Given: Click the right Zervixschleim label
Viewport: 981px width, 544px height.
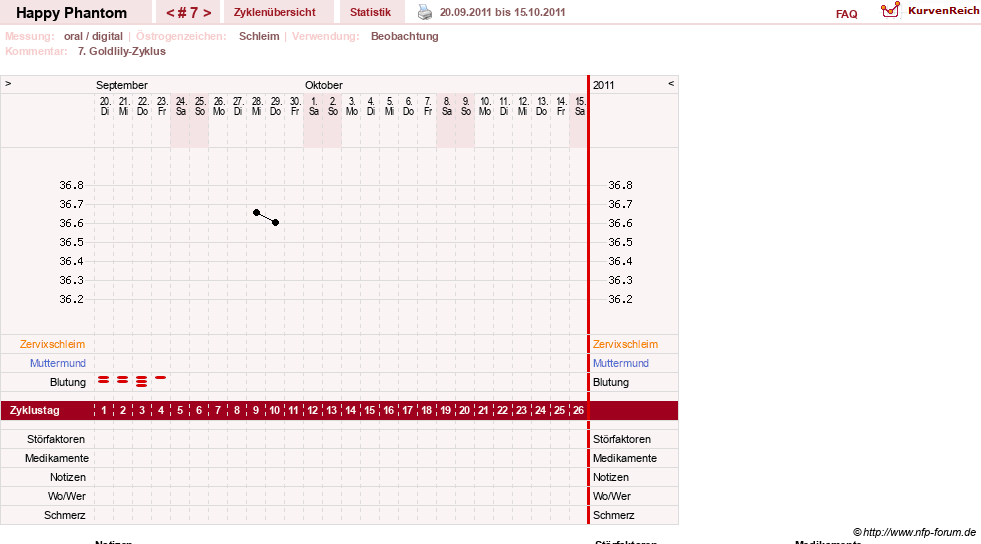Looking at the screenshot, I should 625,345.
